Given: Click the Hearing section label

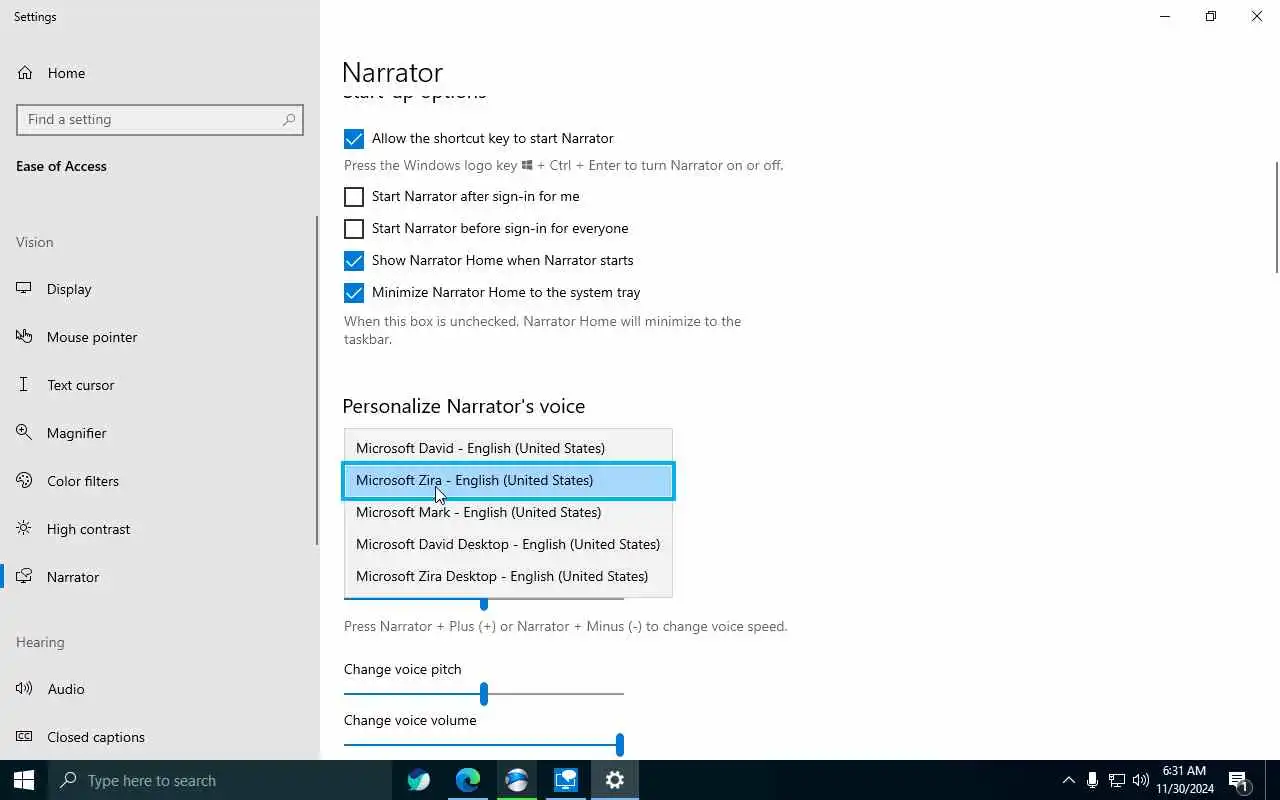Looking at the screenshot, I should pos(40,642).
